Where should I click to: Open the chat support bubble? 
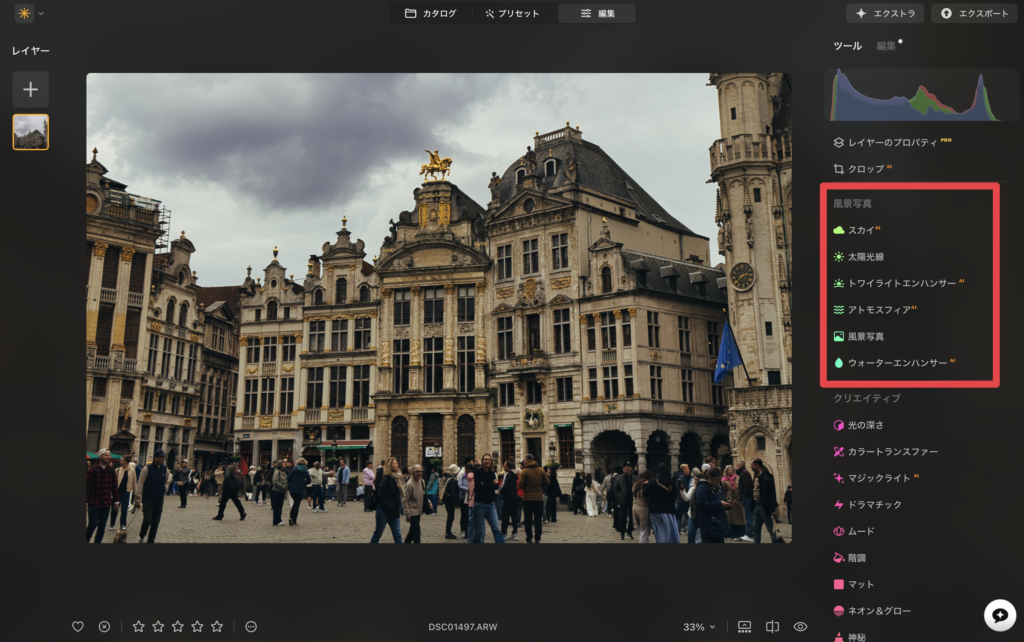coord(1000,615)
